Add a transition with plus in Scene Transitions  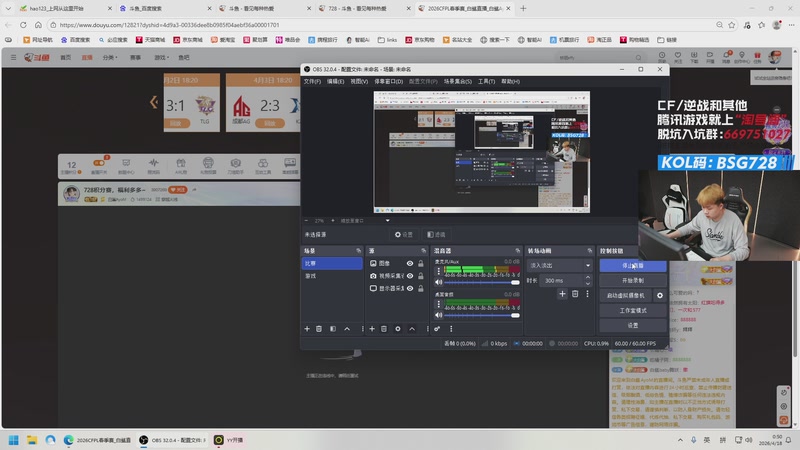coord(562,294)
